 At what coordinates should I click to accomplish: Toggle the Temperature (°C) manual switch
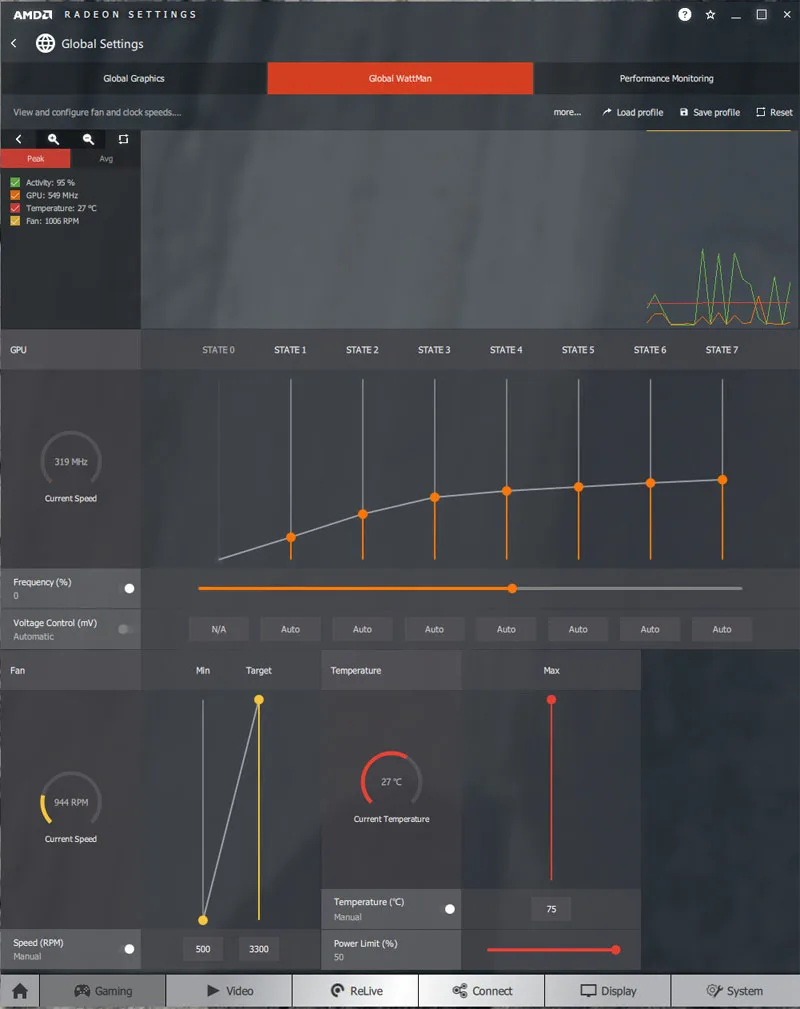click(x=448, y=909)
